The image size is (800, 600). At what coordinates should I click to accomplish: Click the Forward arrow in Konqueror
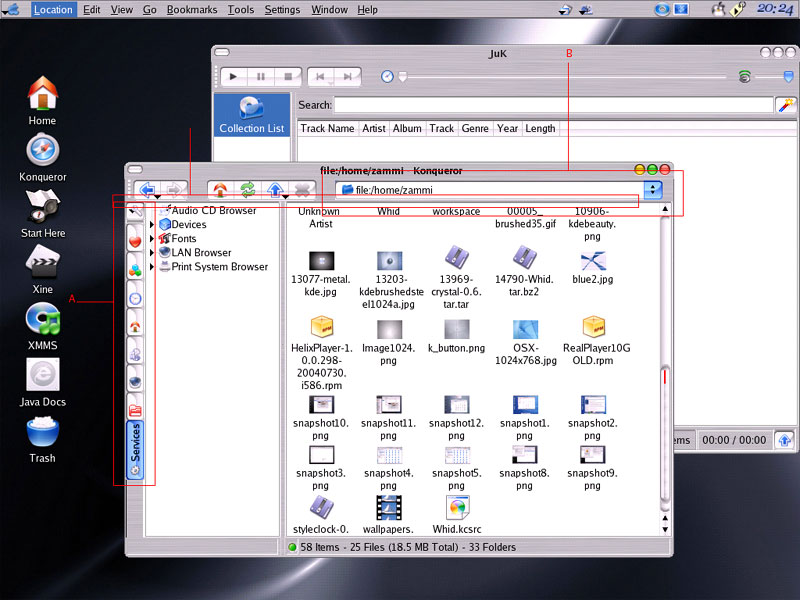click(x=174, y=190)
